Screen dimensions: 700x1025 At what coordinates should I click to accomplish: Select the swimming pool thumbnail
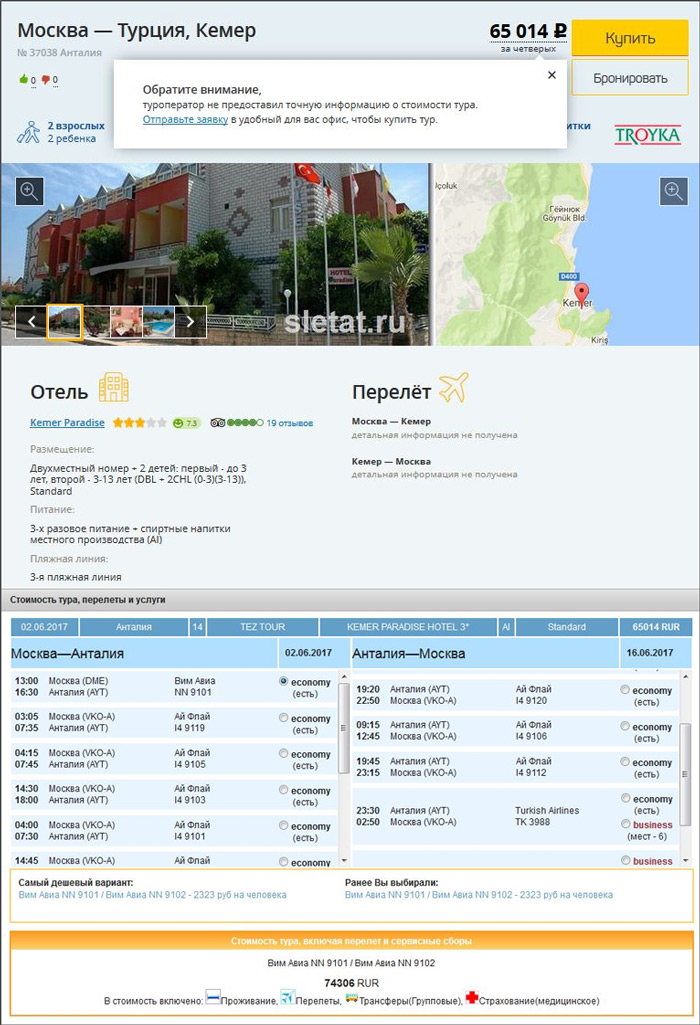point(158,322)
